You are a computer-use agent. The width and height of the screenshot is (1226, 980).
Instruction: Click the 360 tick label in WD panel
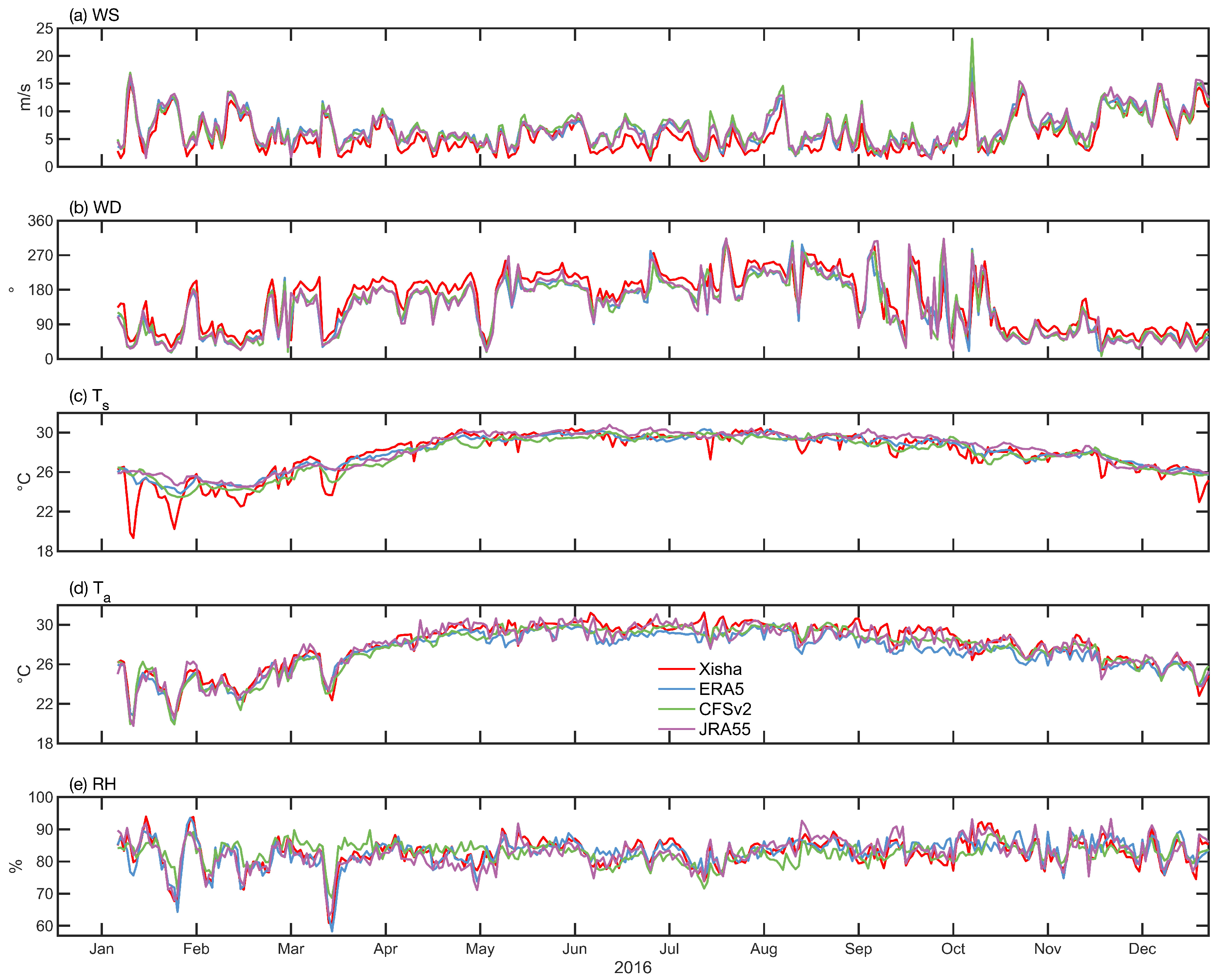pyautogui.click(x=40, y=221)
